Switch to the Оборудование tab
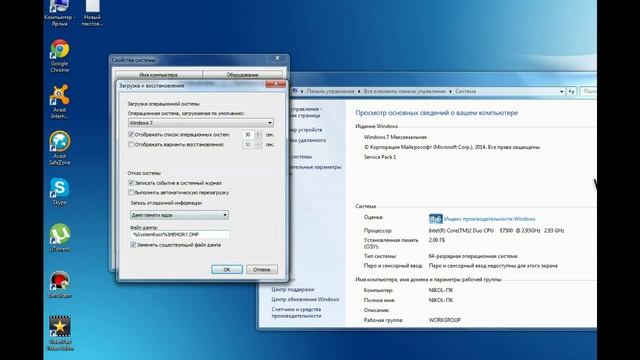Viewport: 640px width, 360px height. tap(242, 75)
